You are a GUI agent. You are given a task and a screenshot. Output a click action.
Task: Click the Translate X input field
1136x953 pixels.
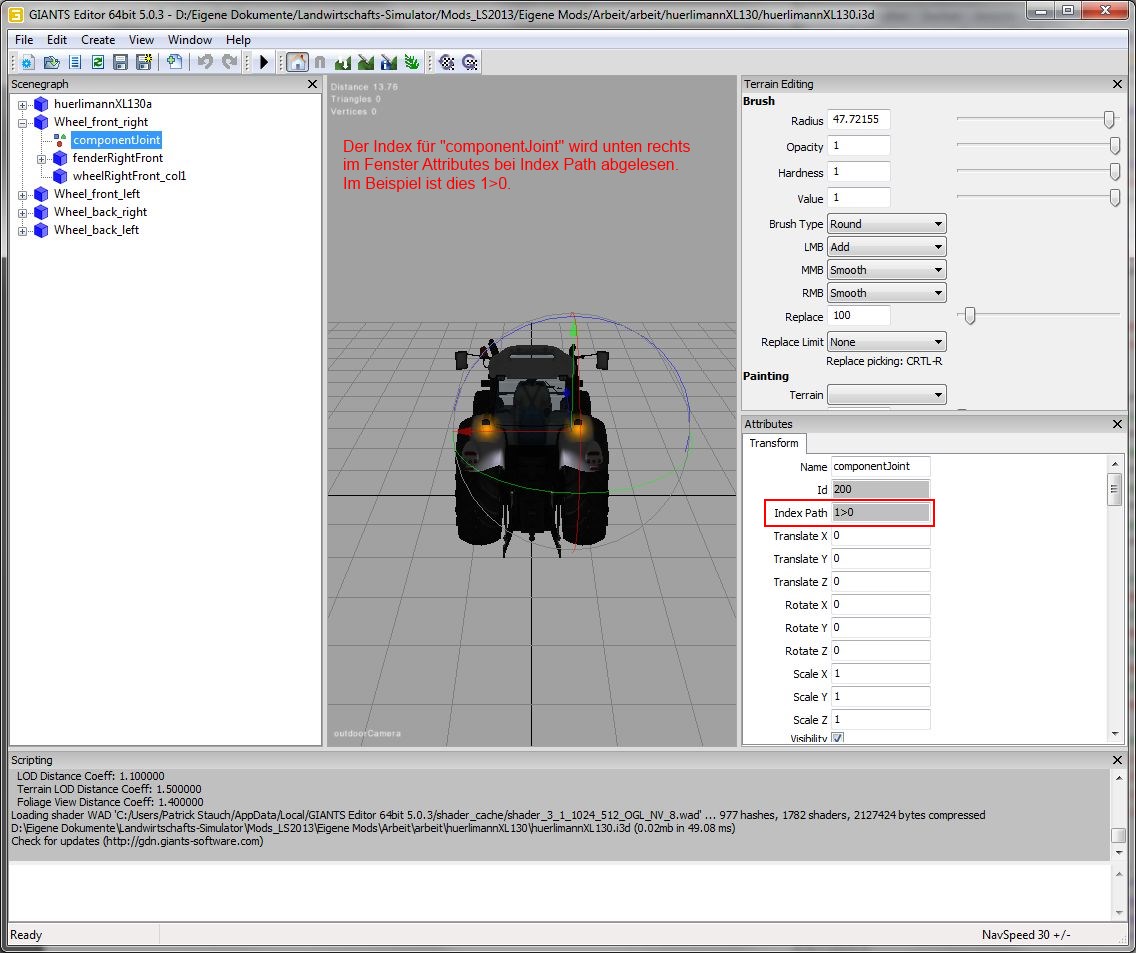click(x=880, y=536)
